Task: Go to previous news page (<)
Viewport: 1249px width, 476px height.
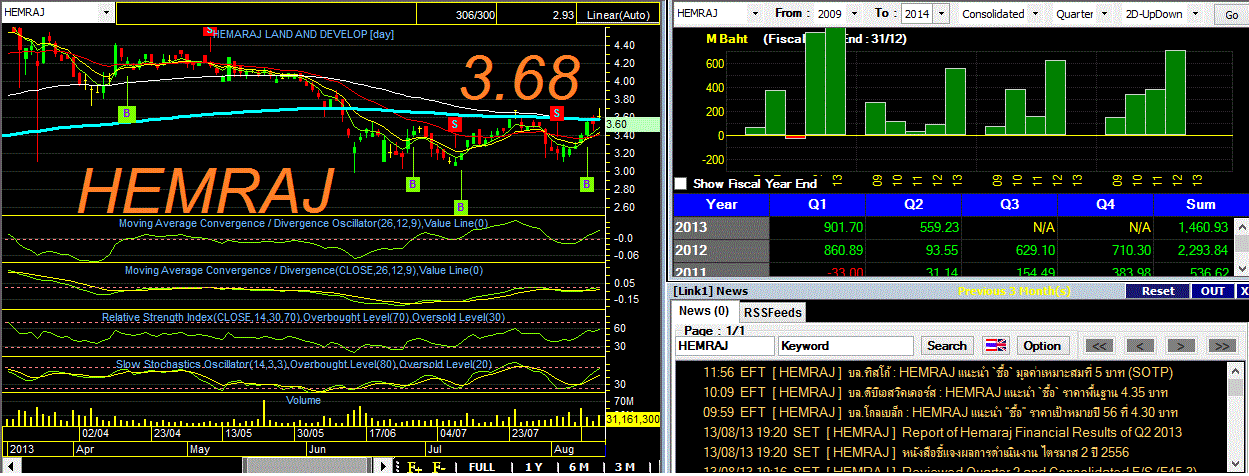Action: point(1140,345)
